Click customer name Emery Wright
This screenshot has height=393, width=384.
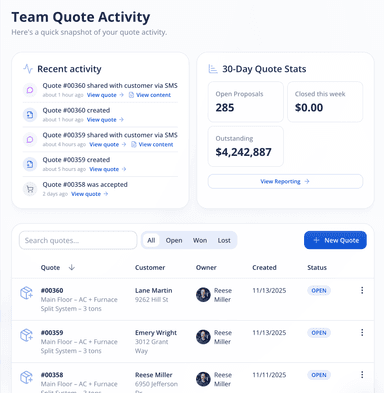pos(156,333)
